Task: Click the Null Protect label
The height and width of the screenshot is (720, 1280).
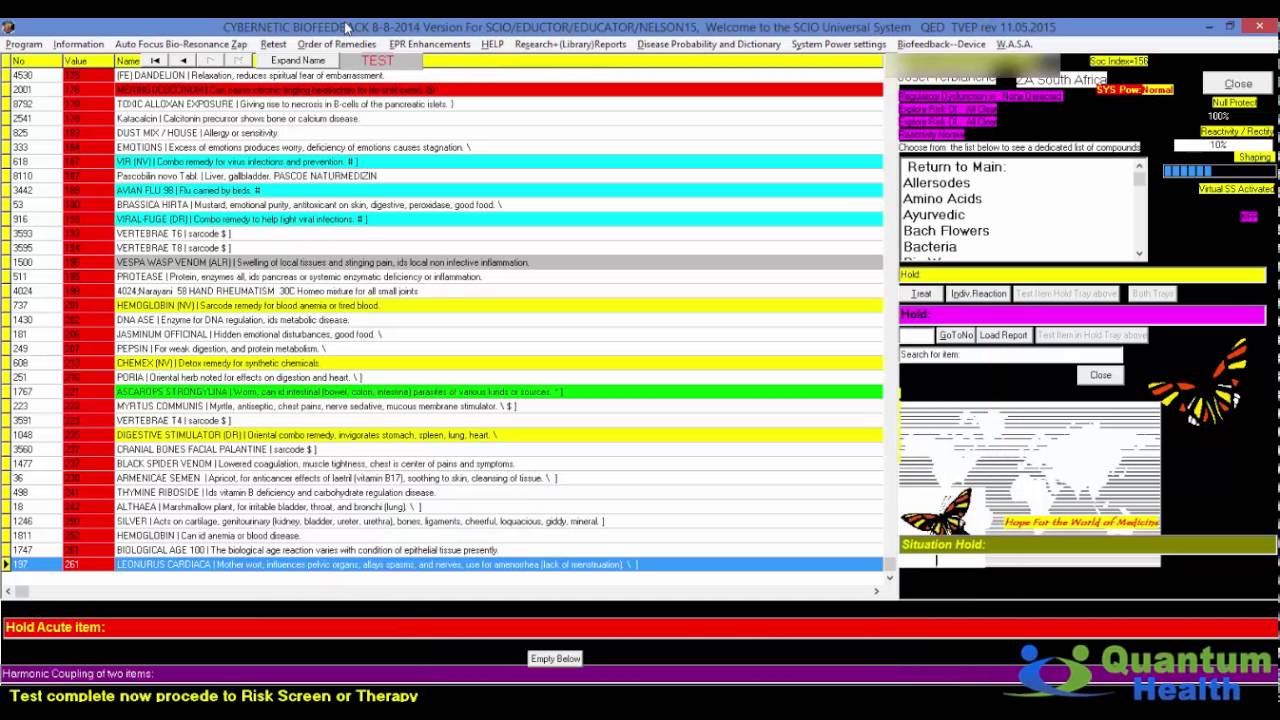Action: point(1233,103)
